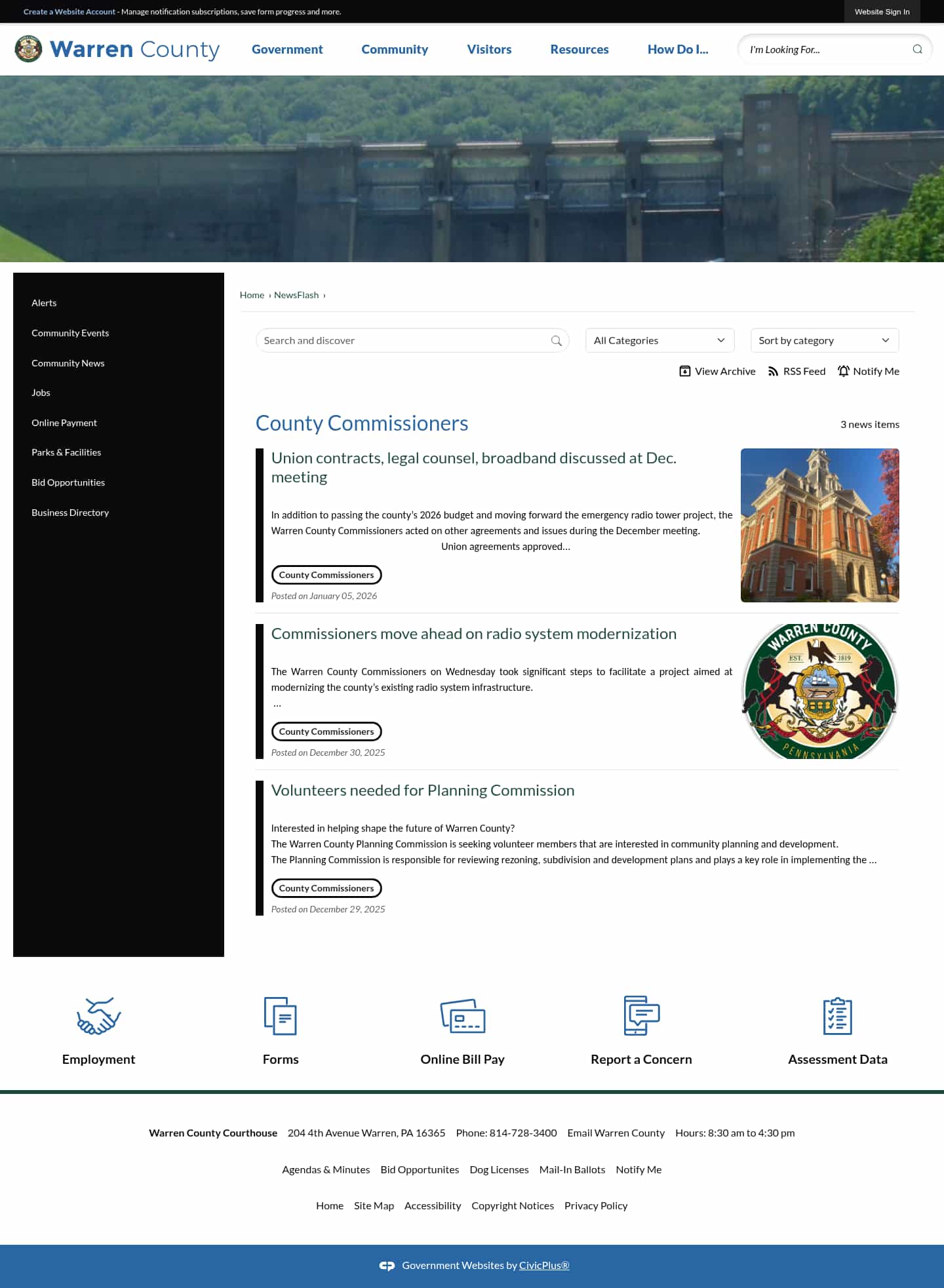944x1288 pixels.
Task: Click the NewsFlash breadcrumb link
Action: pos(296,295)
